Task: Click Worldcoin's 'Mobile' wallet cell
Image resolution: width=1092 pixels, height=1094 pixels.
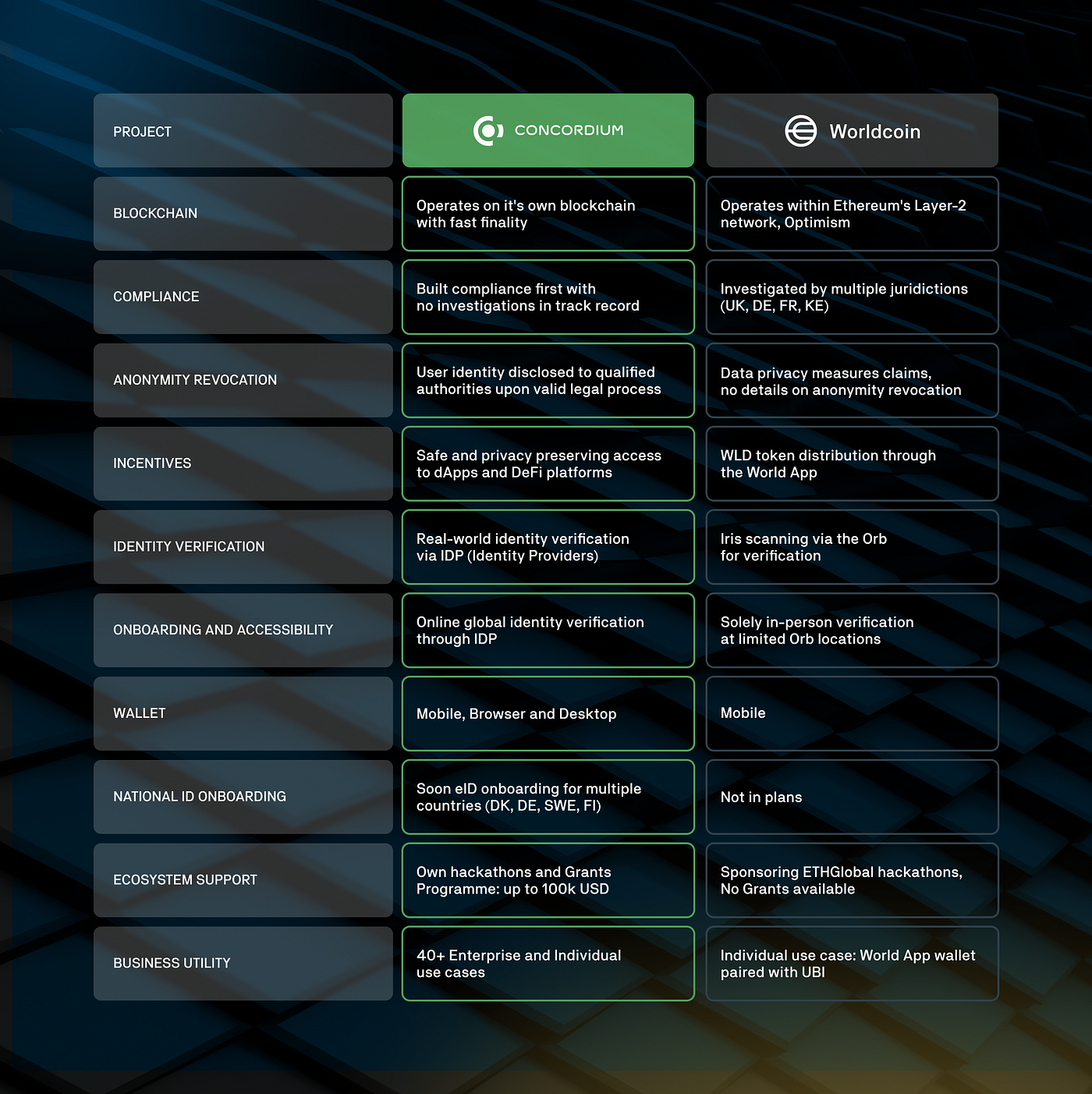Action: click(852, 713)
